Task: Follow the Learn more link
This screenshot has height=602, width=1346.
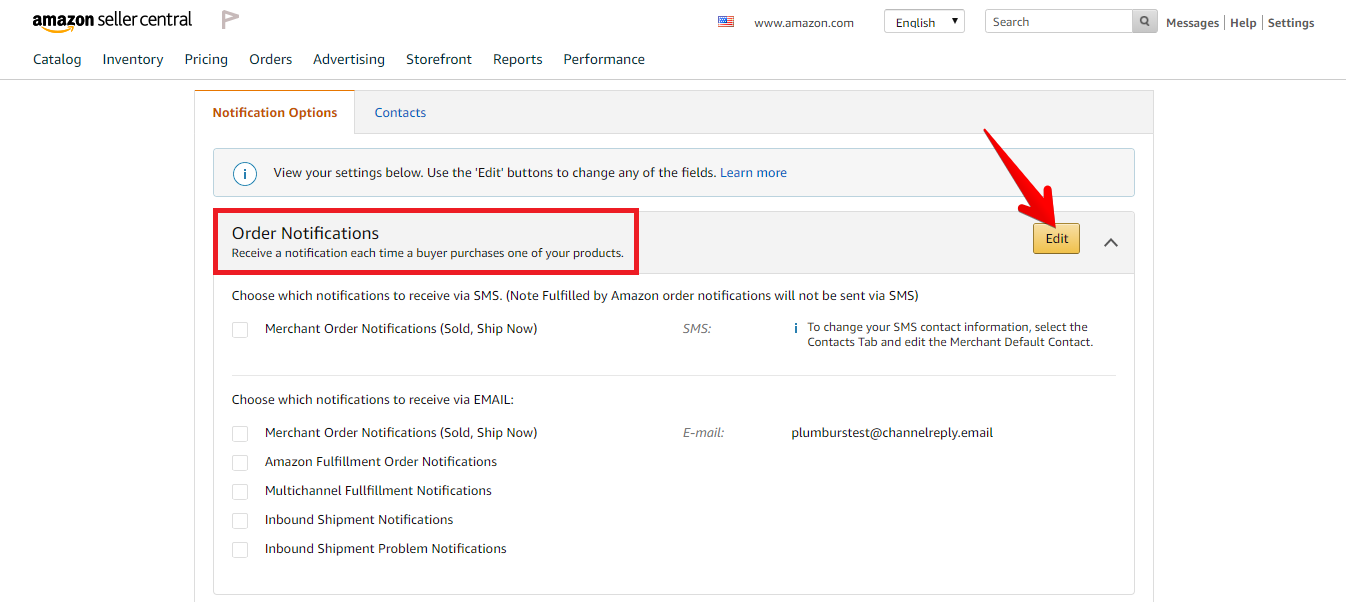Action: point(753,173)
